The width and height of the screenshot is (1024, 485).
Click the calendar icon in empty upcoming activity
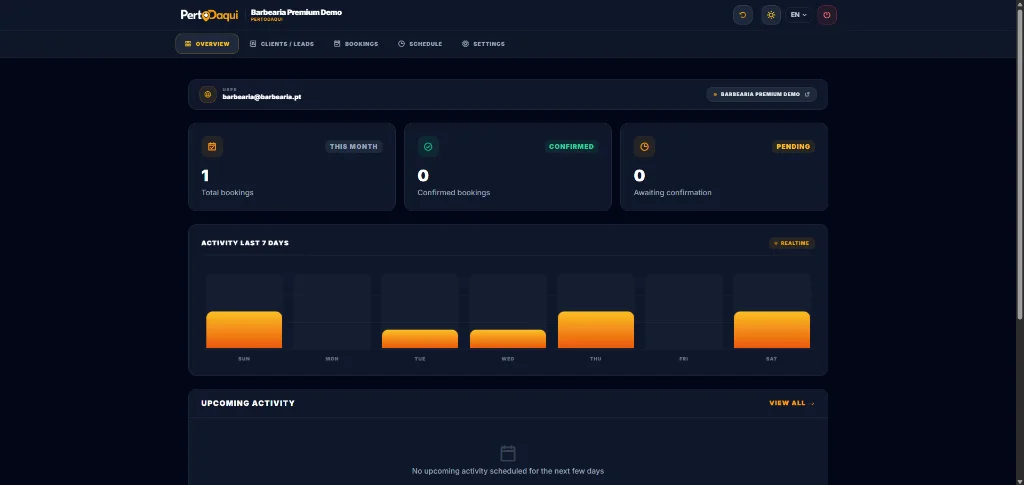tap(508, 453)
